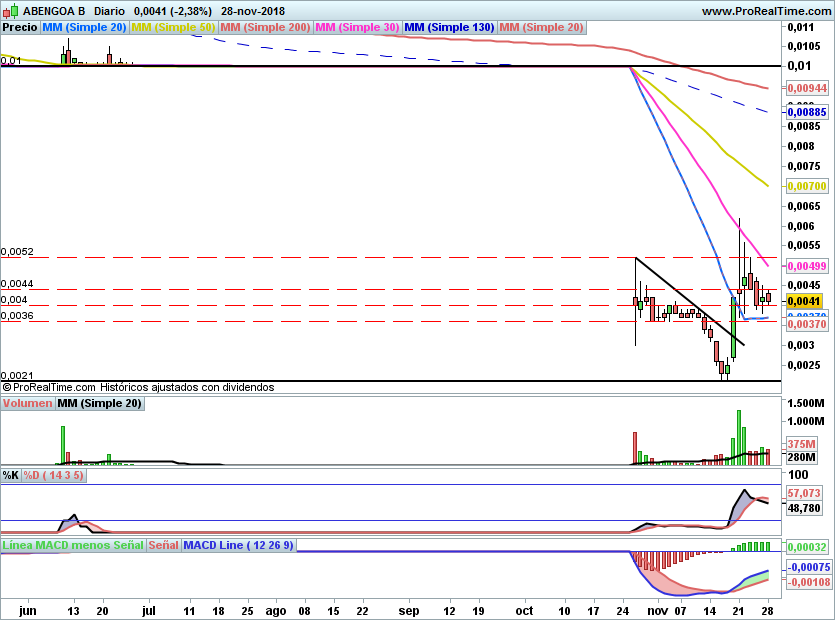
Task: Click the 0,00370 moving average value tag
Action: click(x=807, y=324)
